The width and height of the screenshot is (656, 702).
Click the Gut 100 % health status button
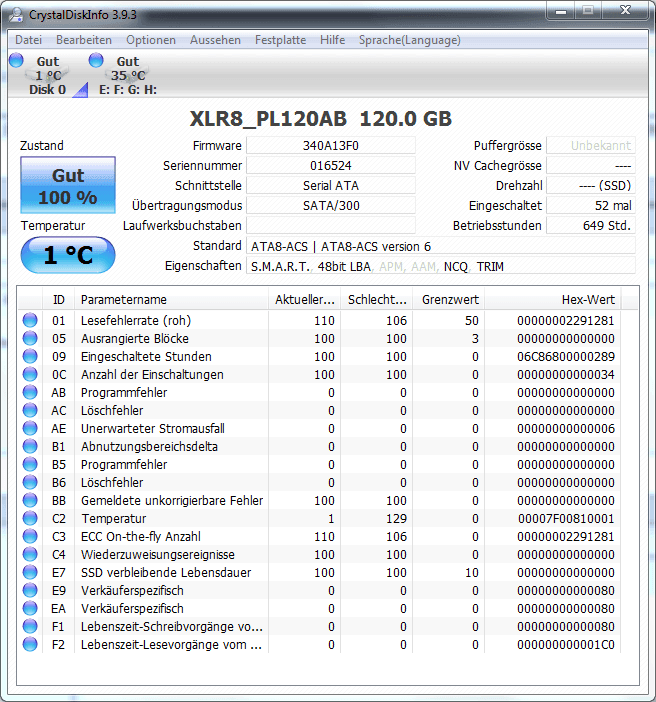point(68,185)
